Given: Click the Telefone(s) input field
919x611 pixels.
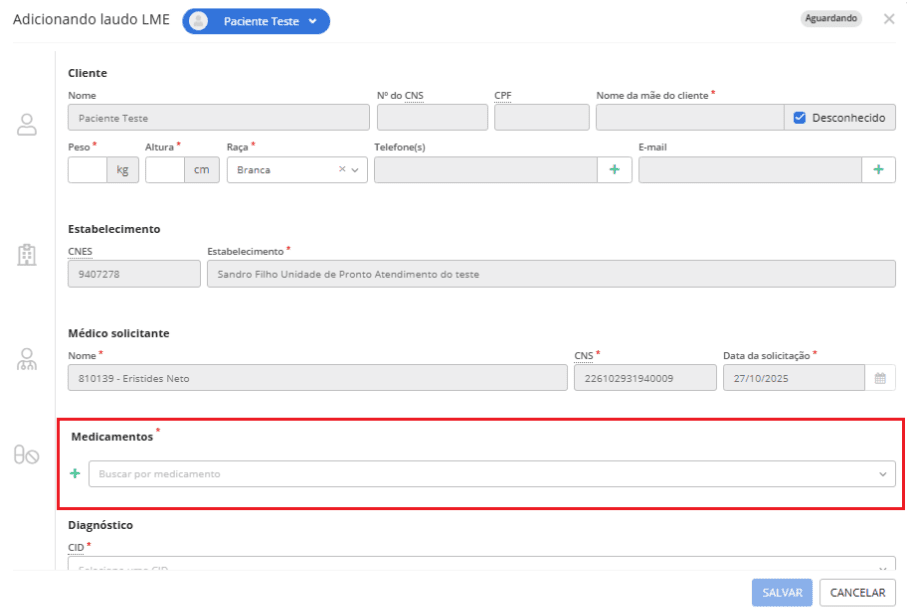Looking at the screenshot, I should pos(485,170).
